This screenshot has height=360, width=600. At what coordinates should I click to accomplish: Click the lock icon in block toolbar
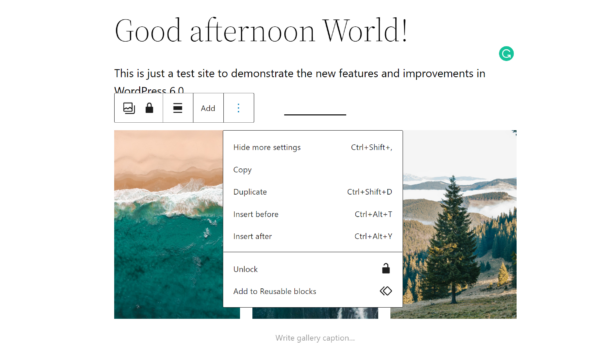[x=149, y=108]
